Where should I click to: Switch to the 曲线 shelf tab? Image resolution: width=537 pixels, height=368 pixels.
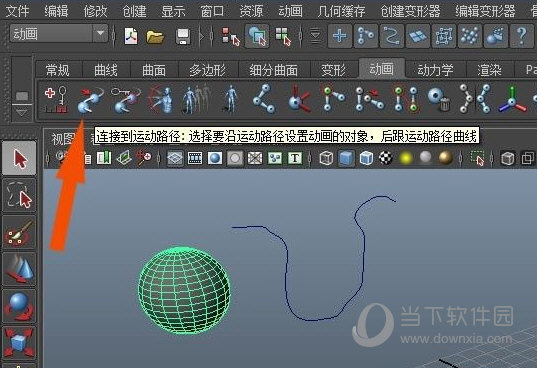pyautogui.click(x=106, y=70)
